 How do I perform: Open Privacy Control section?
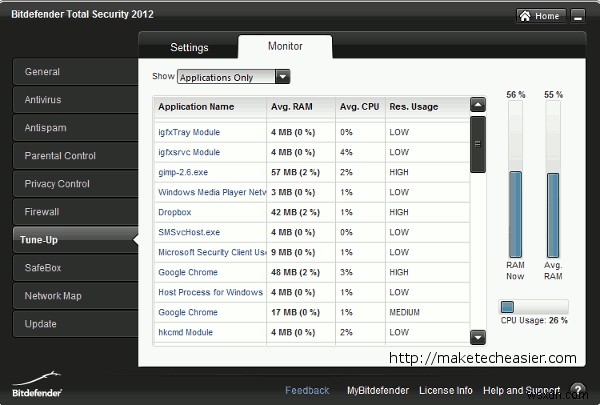75,184
